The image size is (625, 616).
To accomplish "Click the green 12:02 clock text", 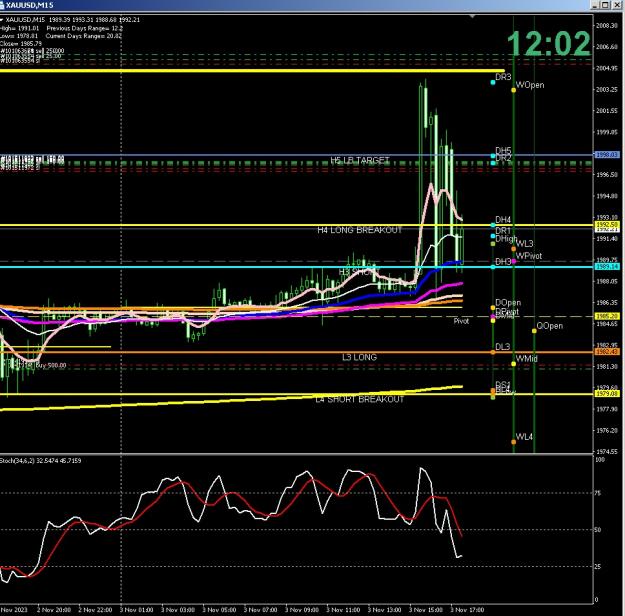I will pos(548,43).
